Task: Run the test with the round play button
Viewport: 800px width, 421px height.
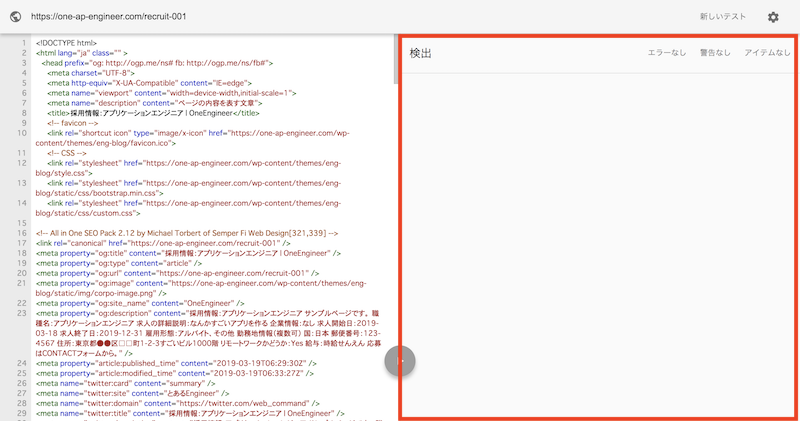Action: [399, 361]
